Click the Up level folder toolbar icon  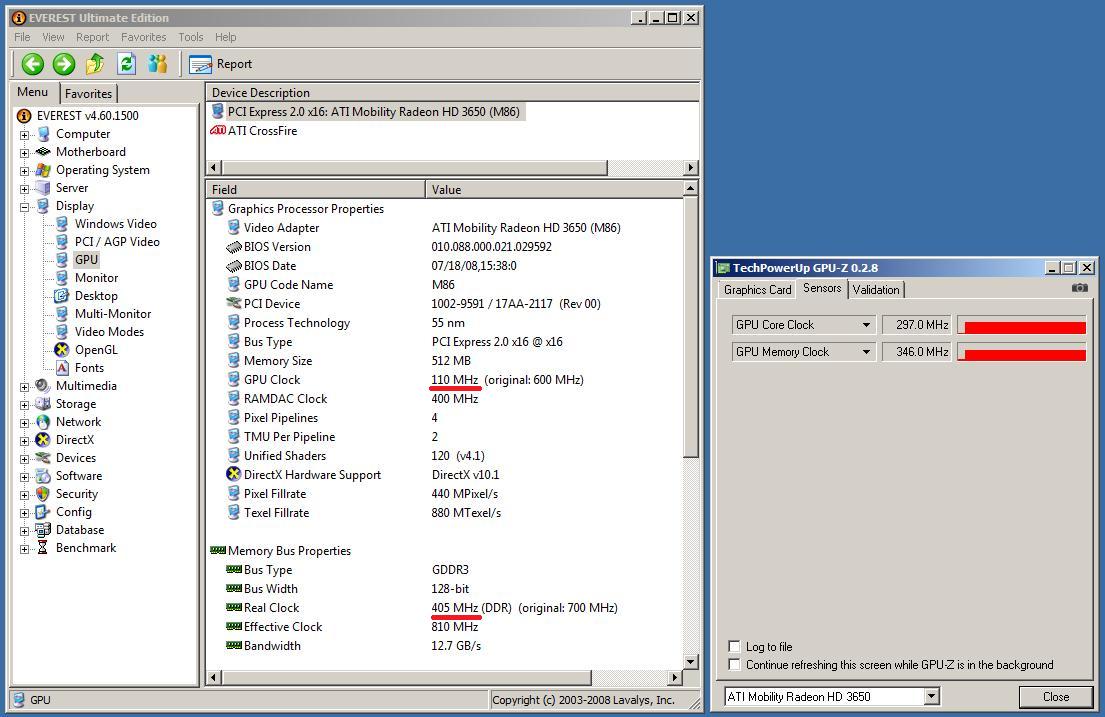[x=95, y=64]
